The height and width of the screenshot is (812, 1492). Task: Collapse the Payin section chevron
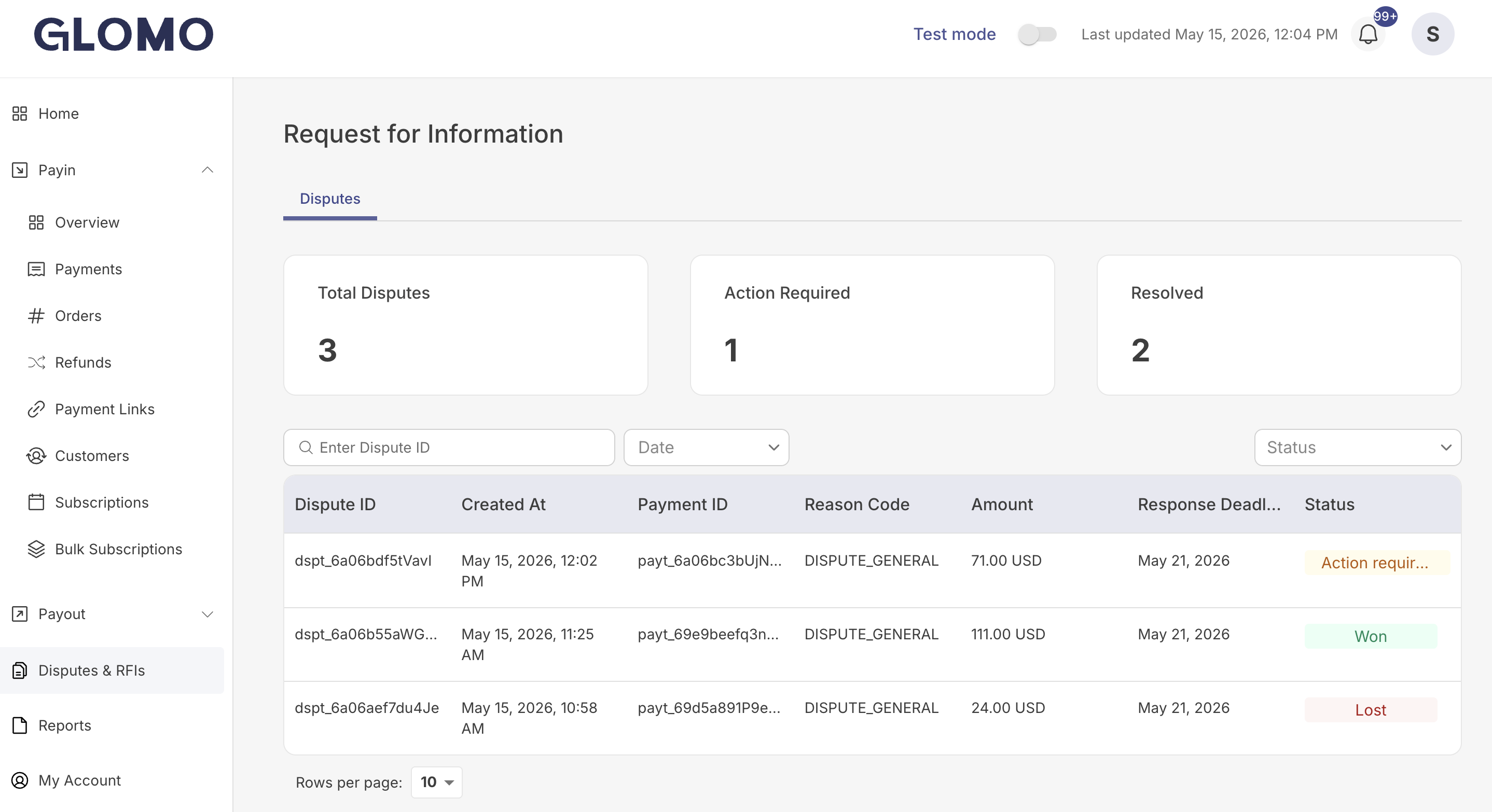(x=208, y=170)
